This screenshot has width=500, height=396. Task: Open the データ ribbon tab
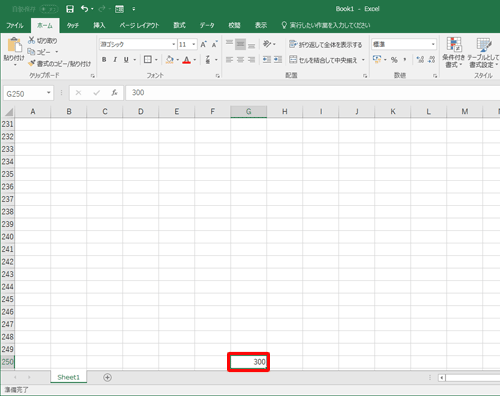point(207,25)
